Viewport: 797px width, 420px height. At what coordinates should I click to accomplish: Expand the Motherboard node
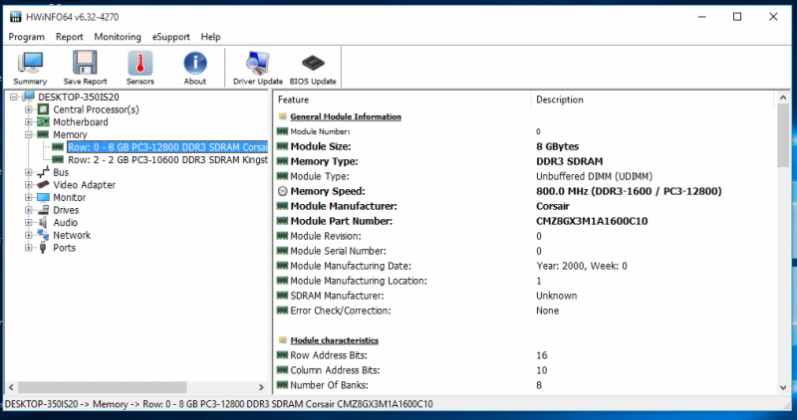click(x=28, y=122)
